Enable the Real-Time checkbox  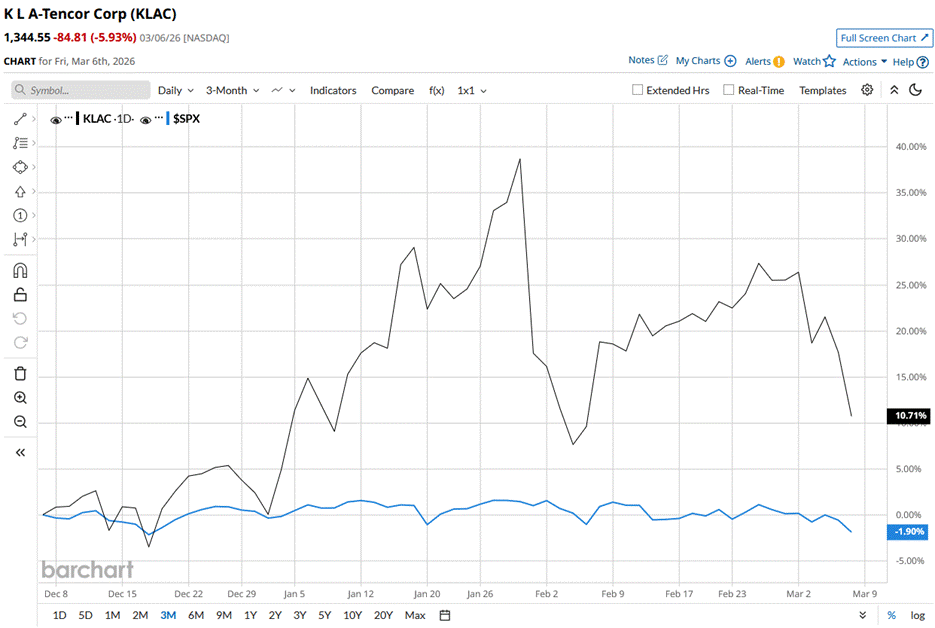tap(728, 90)
